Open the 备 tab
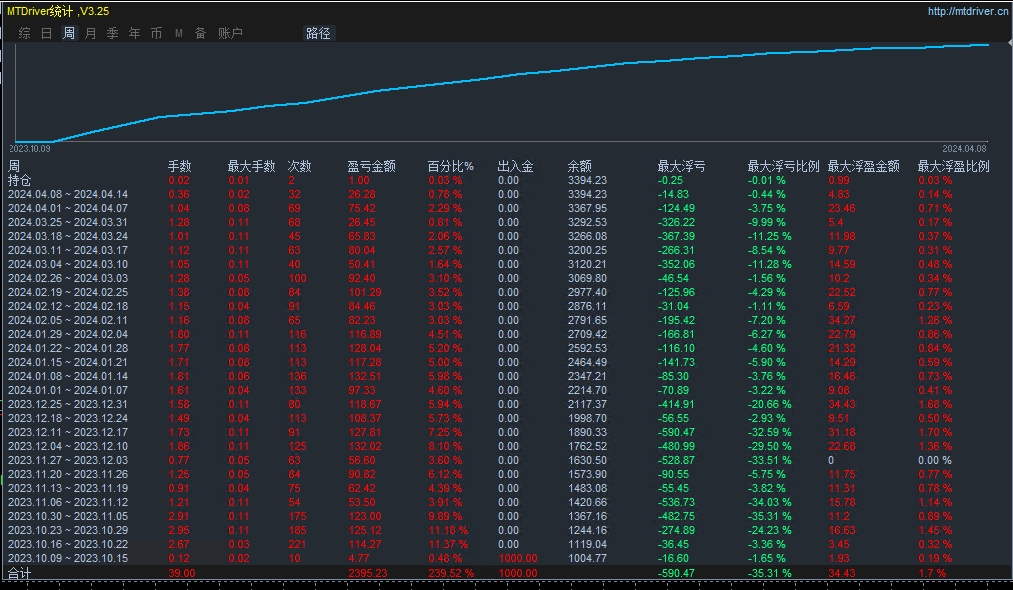Image resolution: width=1013 pixels, height=590 pixels. (200, 33)
